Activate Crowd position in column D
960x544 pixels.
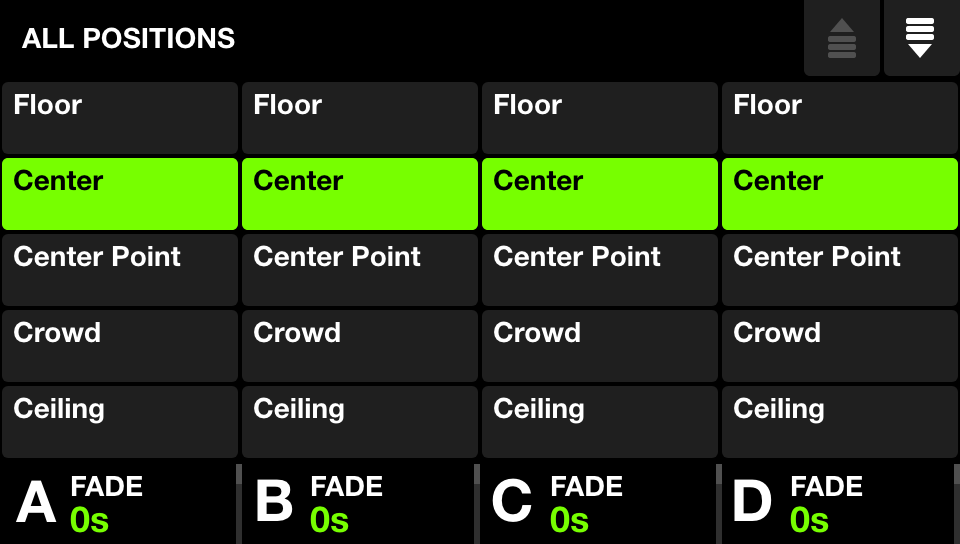pyautogui.click(x=840, y=346)
